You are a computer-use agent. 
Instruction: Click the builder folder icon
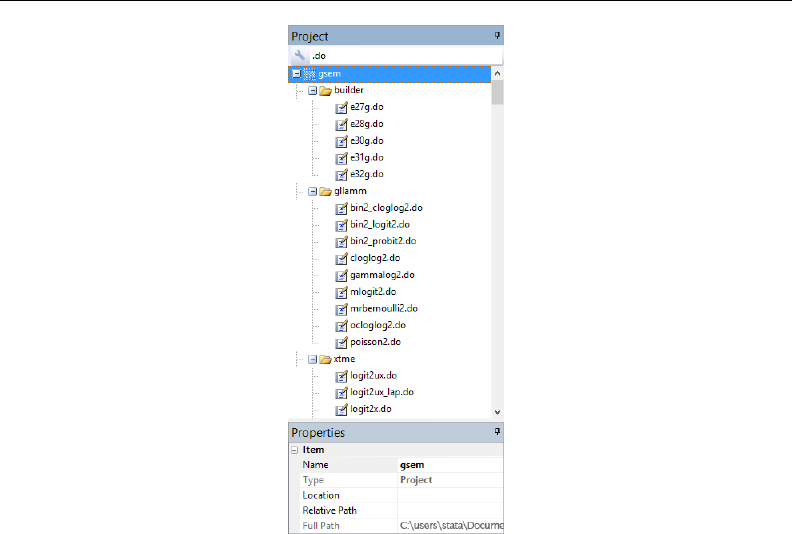pos(326,91)
